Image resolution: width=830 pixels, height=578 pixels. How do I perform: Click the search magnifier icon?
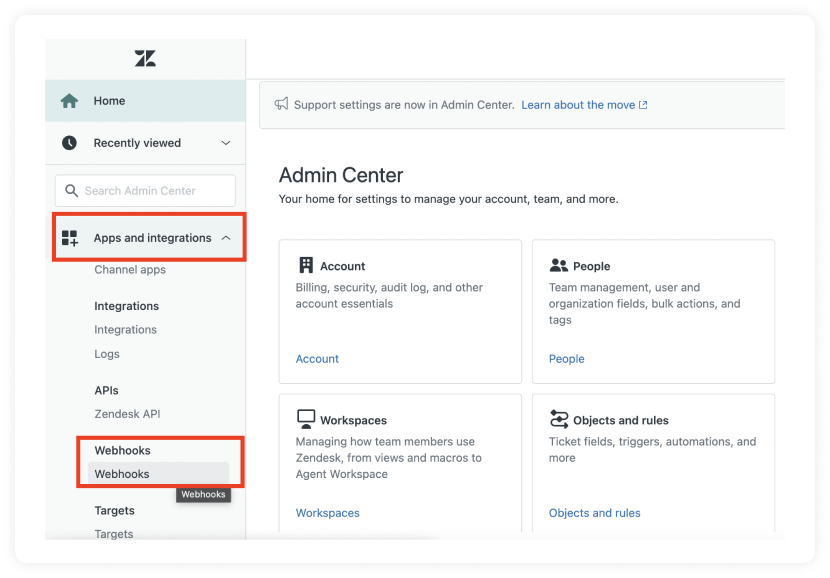tap(71, 191)
